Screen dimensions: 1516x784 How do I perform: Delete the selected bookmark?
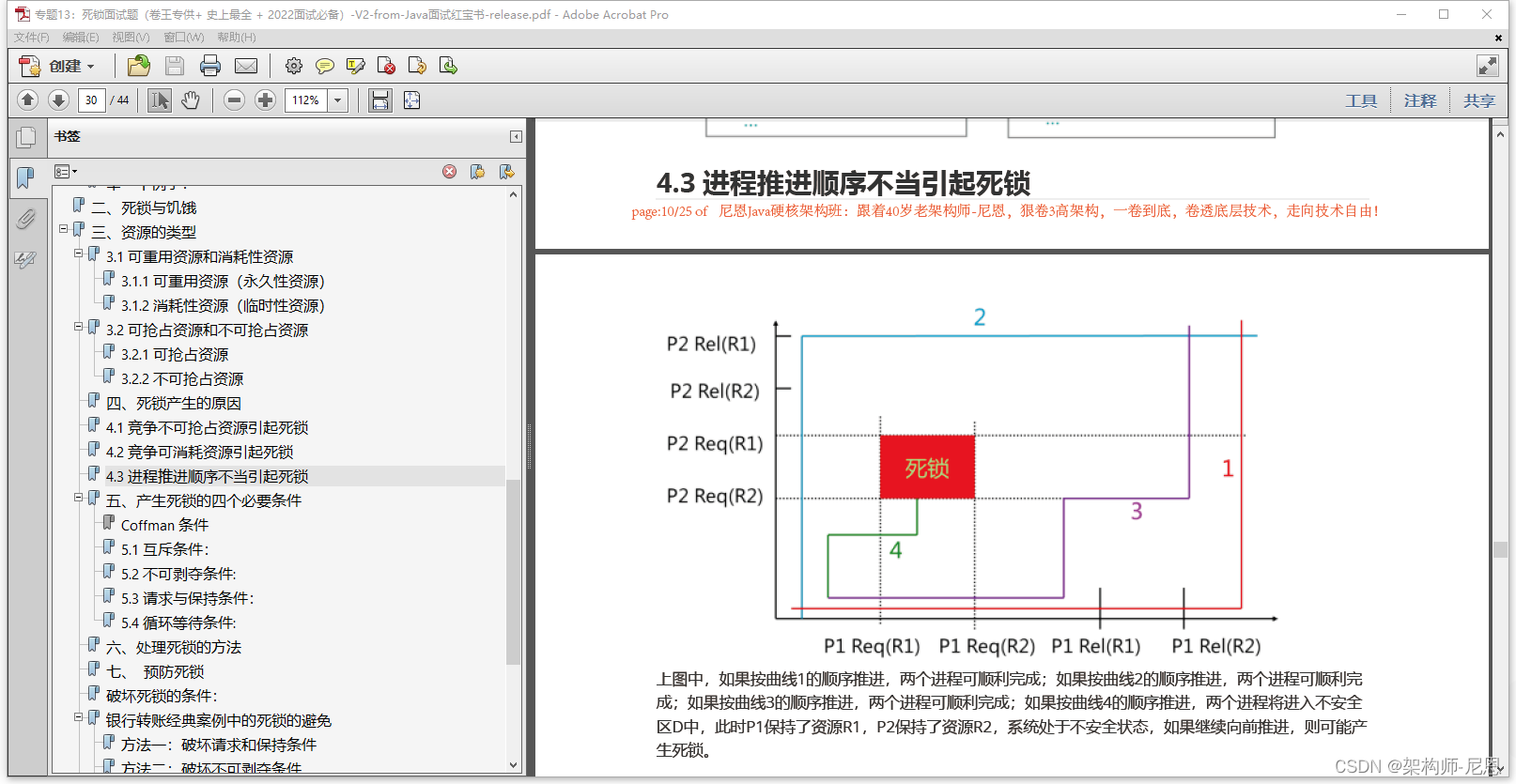[450, 172]
